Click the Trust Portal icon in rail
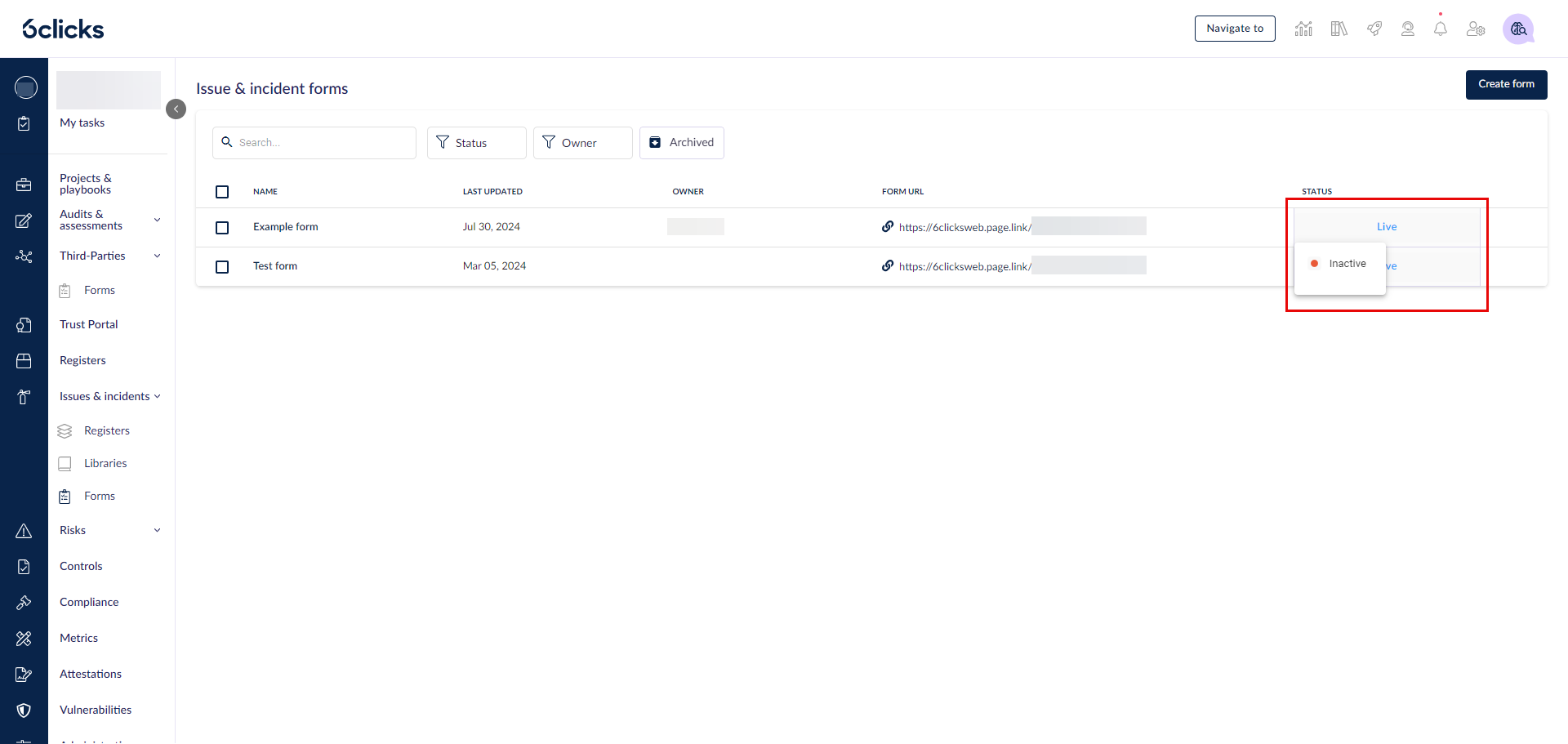 24,325
